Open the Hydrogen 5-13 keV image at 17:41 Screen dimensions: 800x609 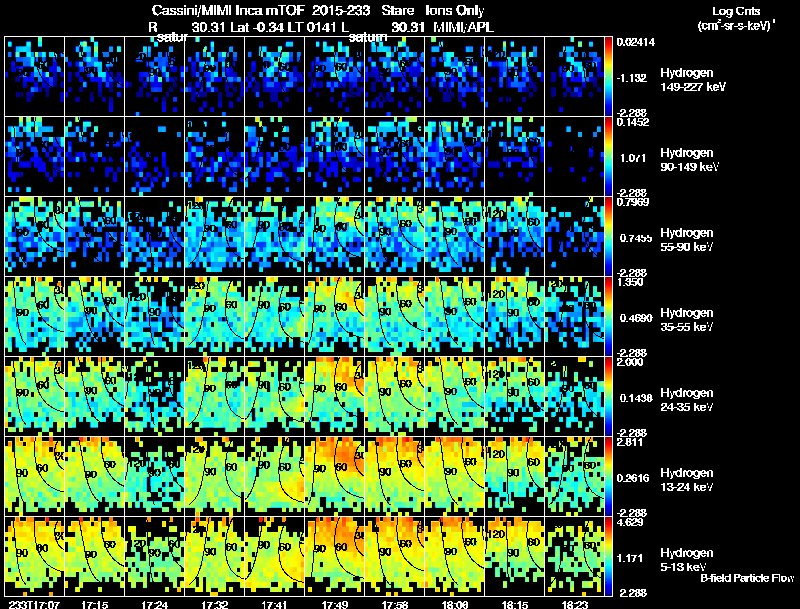[x=274, y=556]
